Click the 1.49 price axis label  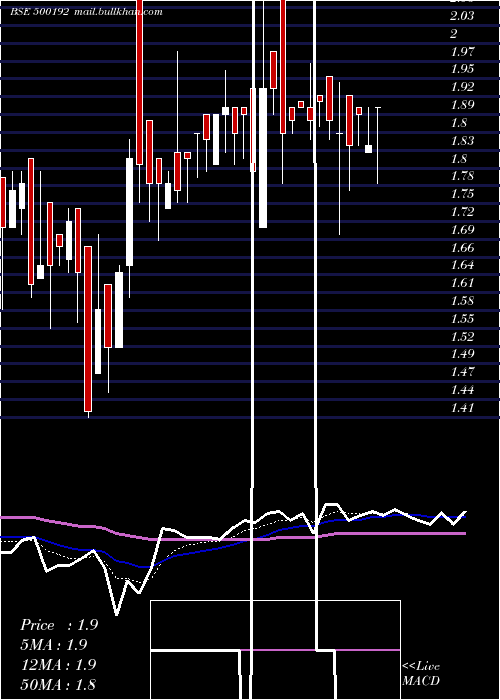[x=462, y=354]
